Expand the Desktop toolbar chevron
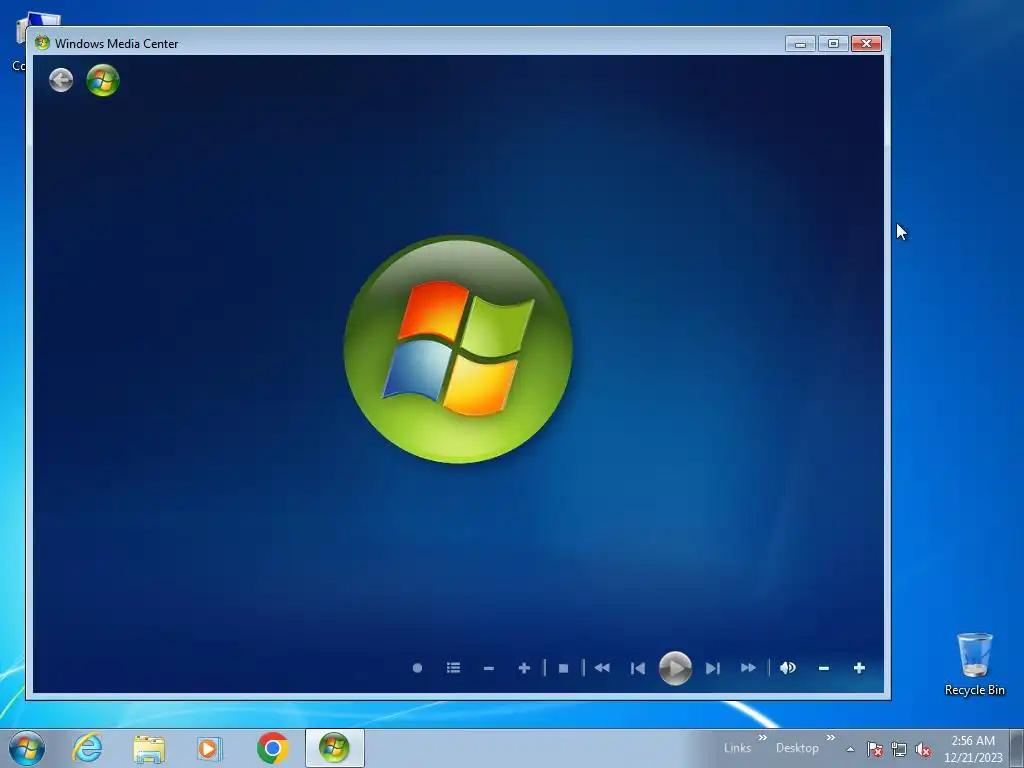The height and width of the screenshot is (768, 1024). coord(830,738)
